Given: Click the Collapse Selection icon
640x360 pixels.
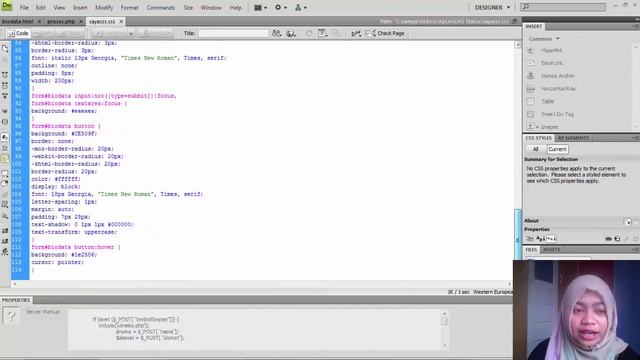Looking at the screenshot, I should [x=5, y=85].
